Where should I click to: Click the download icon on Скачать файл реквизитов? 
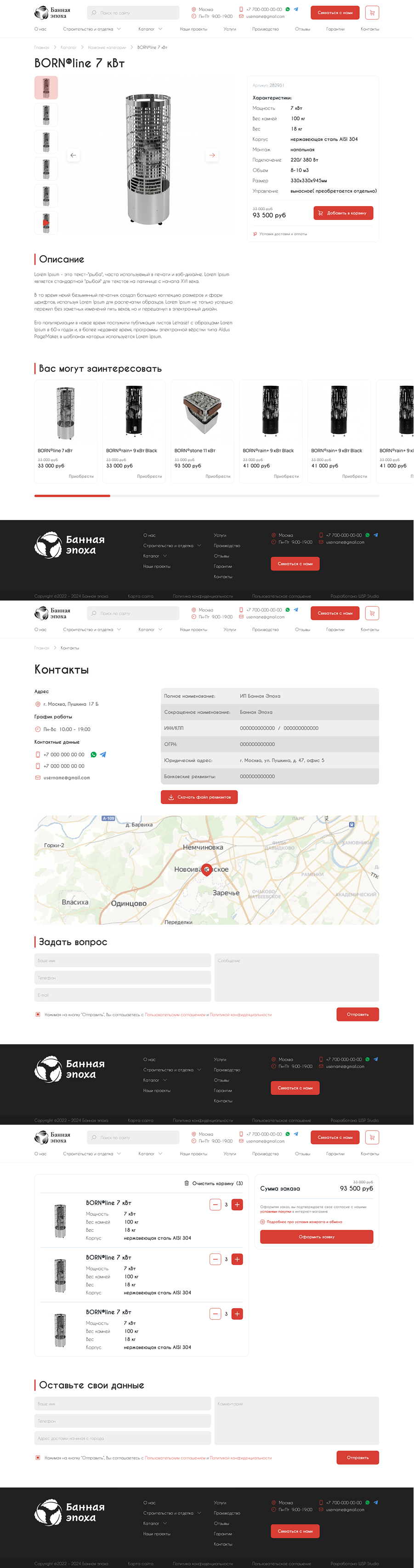[171, 797]
